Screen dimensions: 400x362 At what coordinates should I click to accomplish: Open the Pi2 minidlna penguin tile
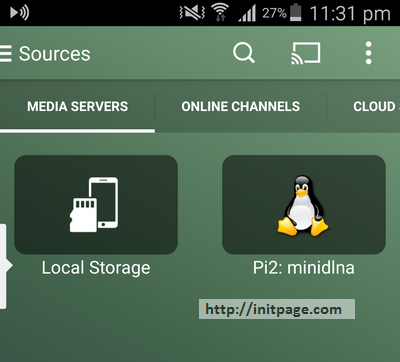pyautogui.click(x=304, y=205)
